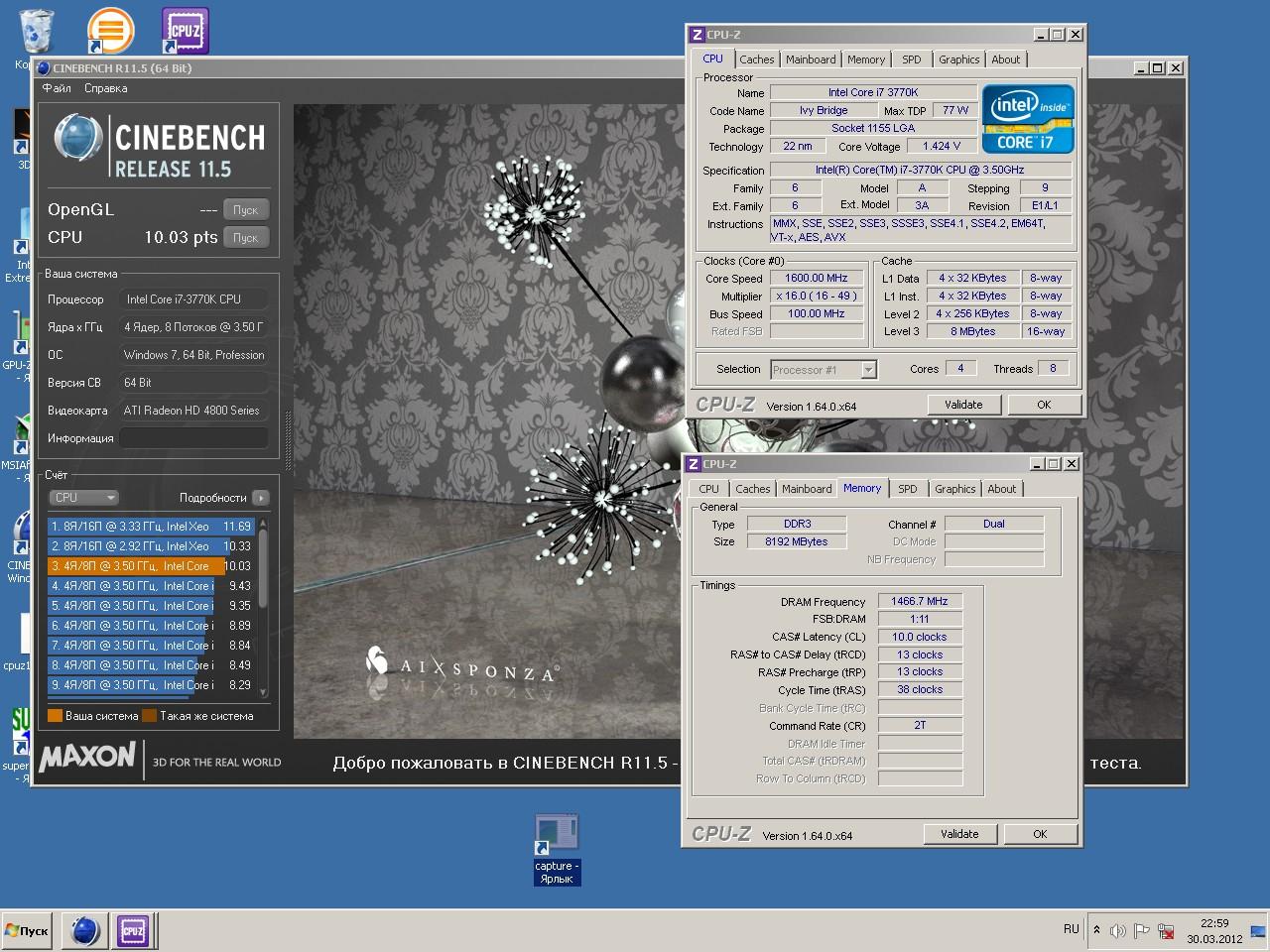Switch to About tab in lower CPU-Z
1270x952 pixels.
(x=1001, y=489)
